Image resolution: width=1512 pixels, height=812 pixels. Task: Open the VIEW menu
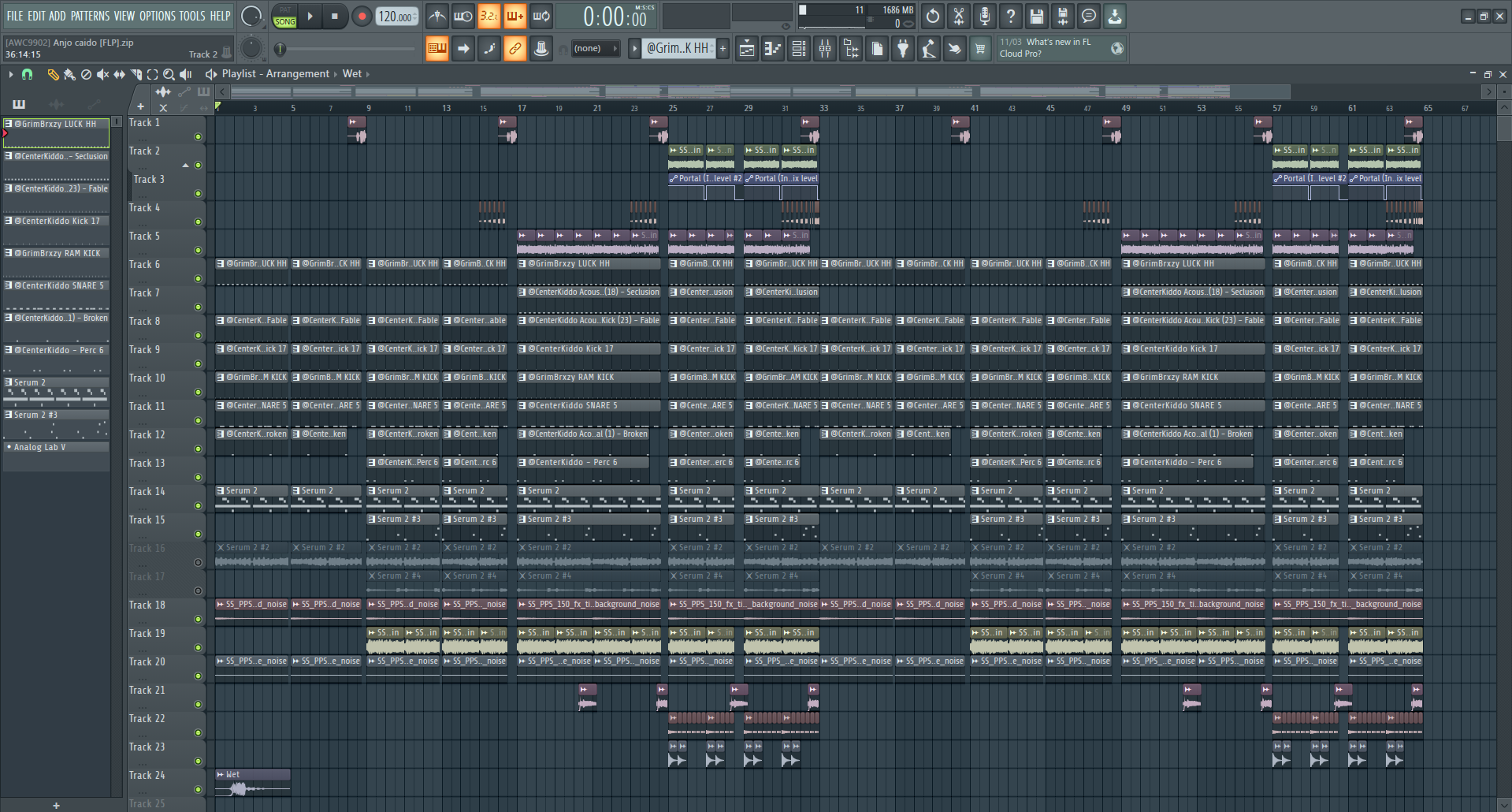click(x=124, y=16)
